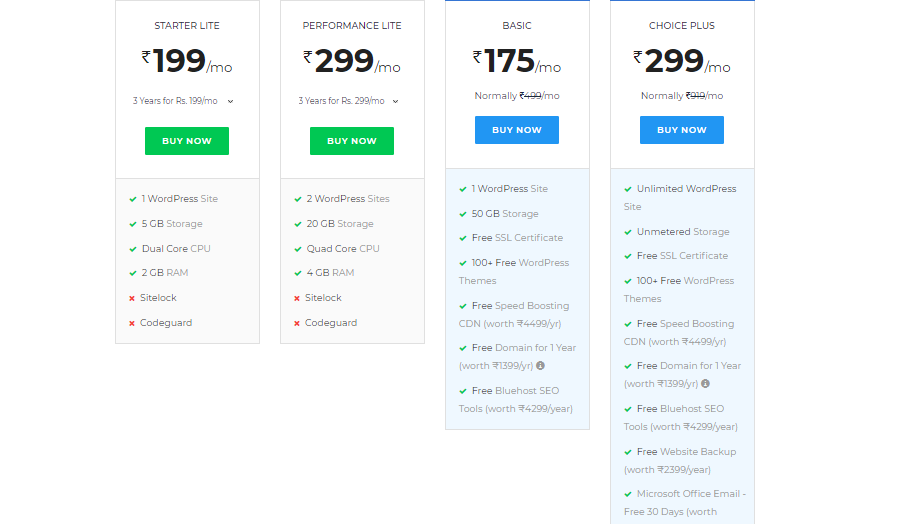Image resolution: width=900 pixels, height=524 pixels.
Task: Click check icon beside '2 GB RAM'
Action: pos(133,273)
